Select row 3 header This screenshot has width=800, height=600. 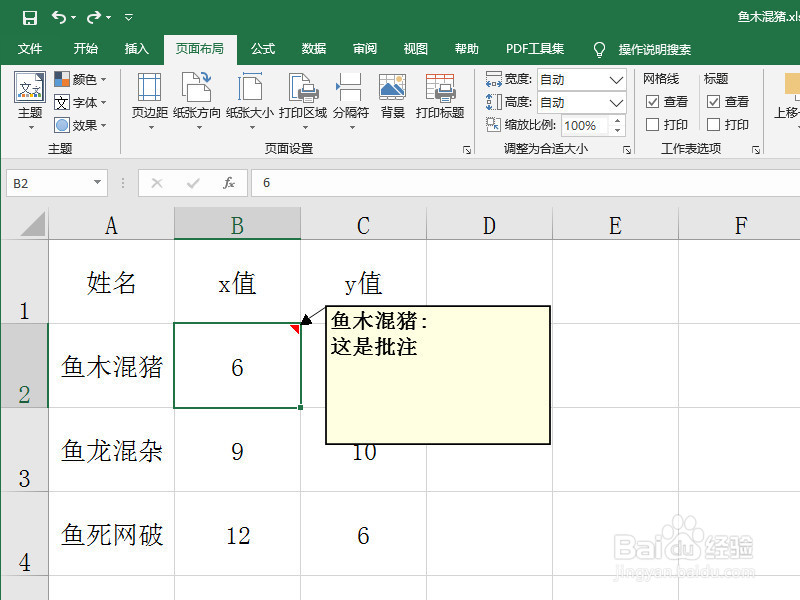pyautogui.click(x=24, y=449)
